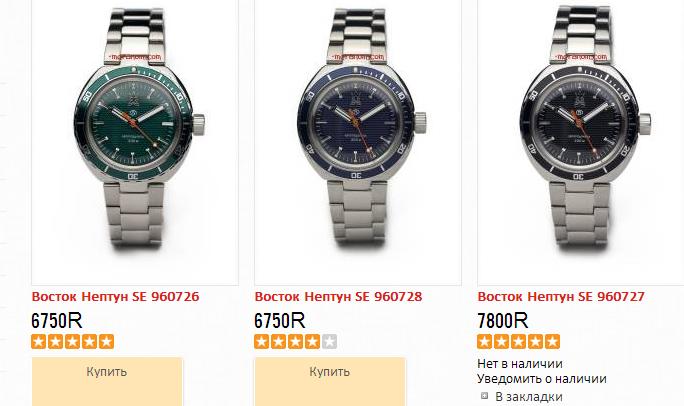Open the Восток Нептун SE 960727 product link
The image size is (684, 406).
(x=561, y=297)
